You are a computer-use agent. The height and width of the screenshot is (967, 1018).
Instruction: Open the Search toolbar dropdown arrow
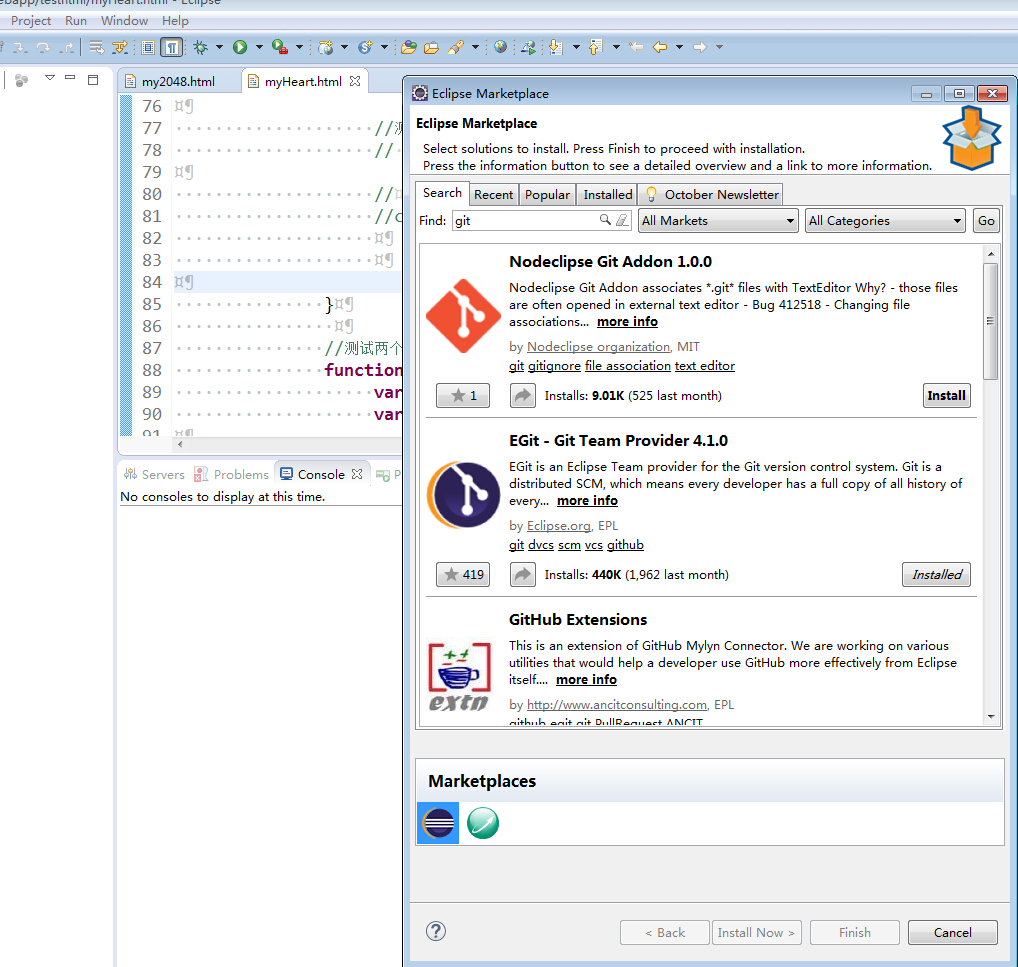tap(475, 47)
